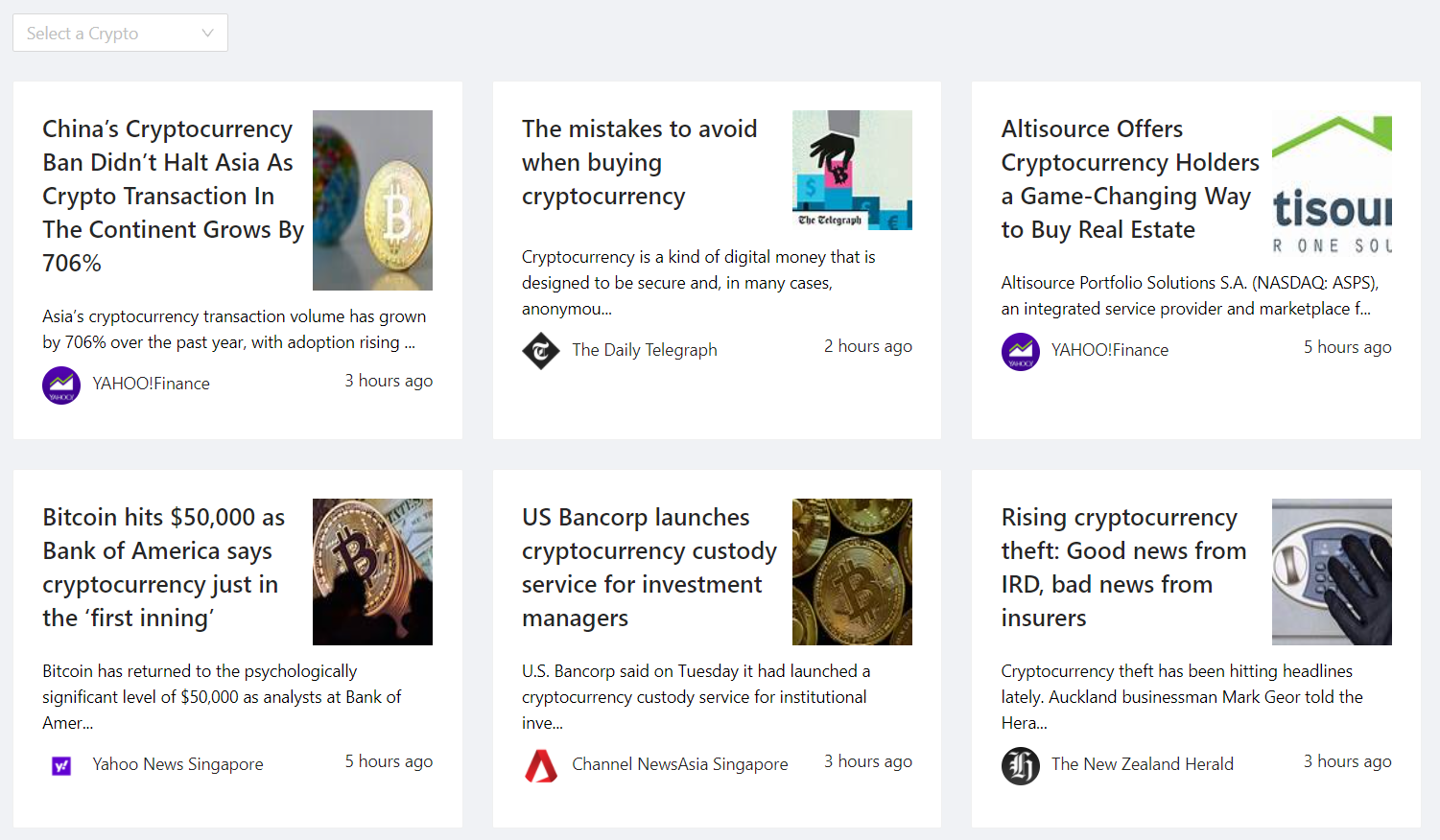The height and width of the screenshot is (840, 1440).
Task: Open Altisource Offers Cryptocurrency Holders headline
Action: (x=1130, y=179)
